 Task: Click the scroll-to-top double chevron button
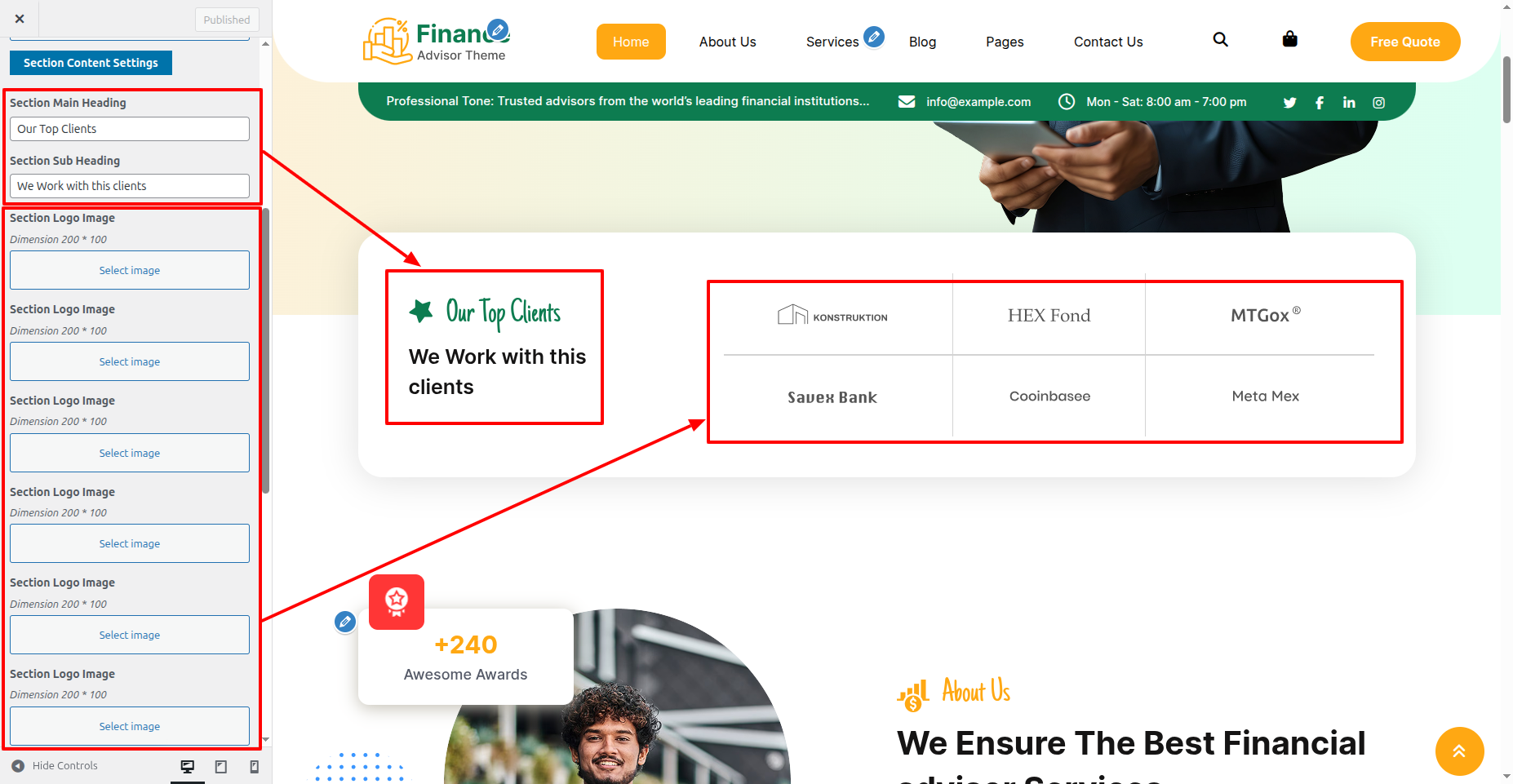pos(1459,751)
